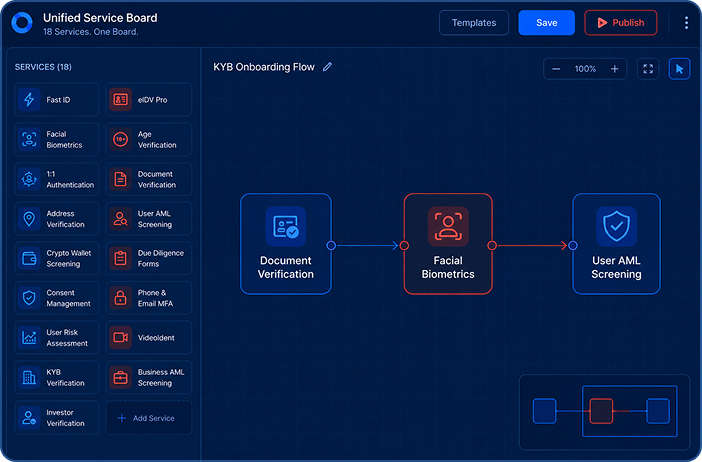Click the Unified Service Board title
Viewport: 702px width, 462px height.
[100, 18]
